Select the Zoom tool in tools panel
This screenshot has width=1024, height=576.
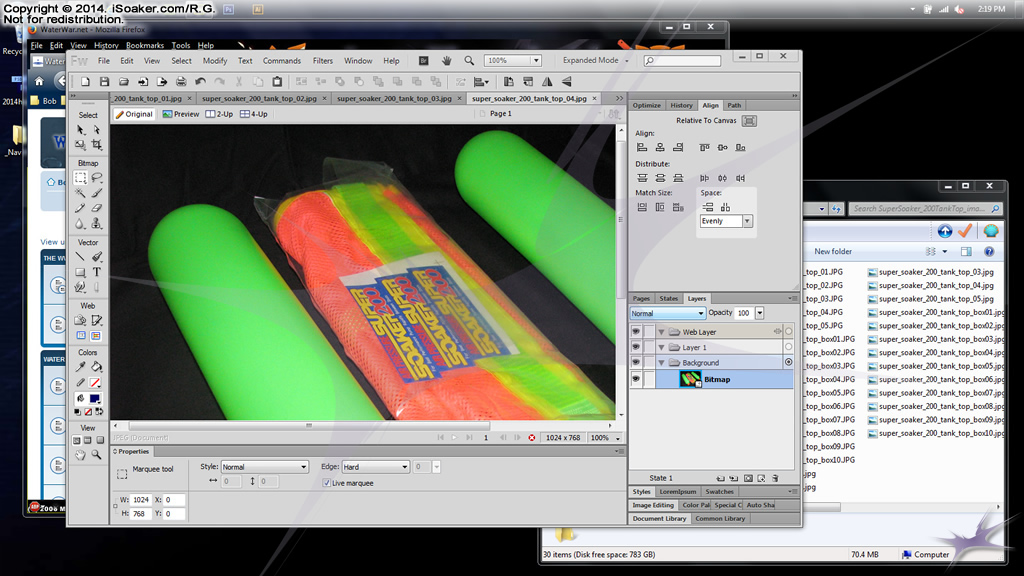coord(97,455)
